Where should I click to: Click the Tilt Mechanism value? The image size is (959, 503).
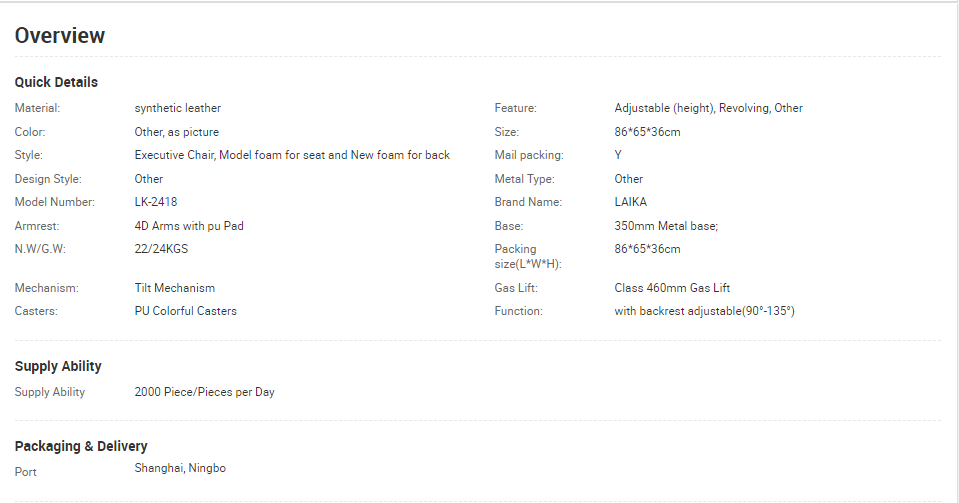tap(175, 288)
